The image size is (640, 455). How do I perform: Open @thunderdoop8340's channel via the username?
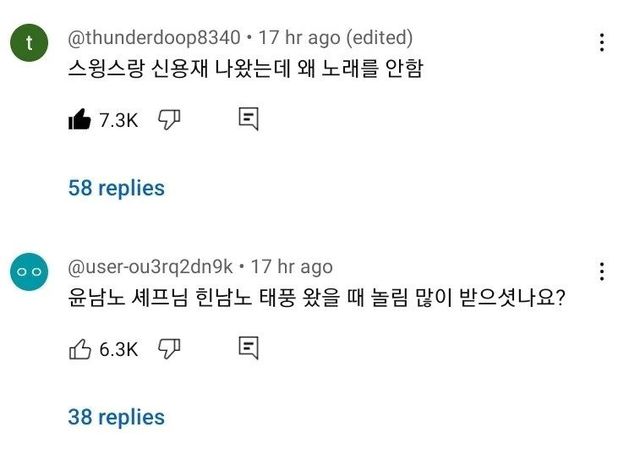[x=154, y=38]
